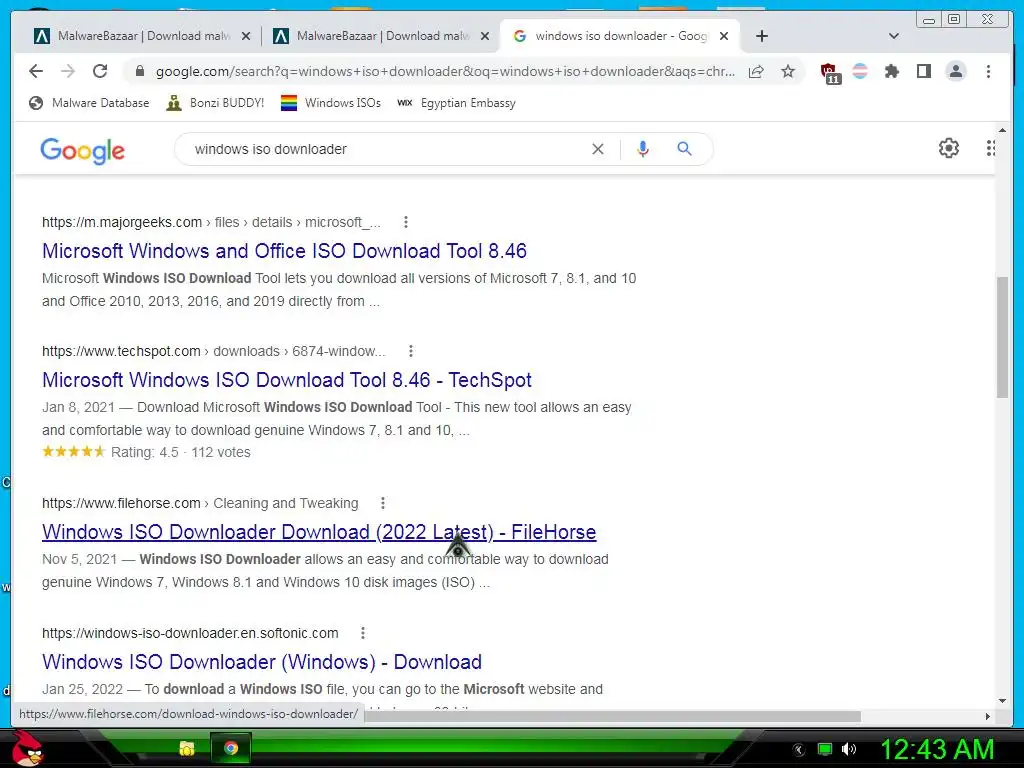The width and height of the screenshot is (1024, 768).
Task: Open the Chrome profile avatar
Action: point(955,71)
